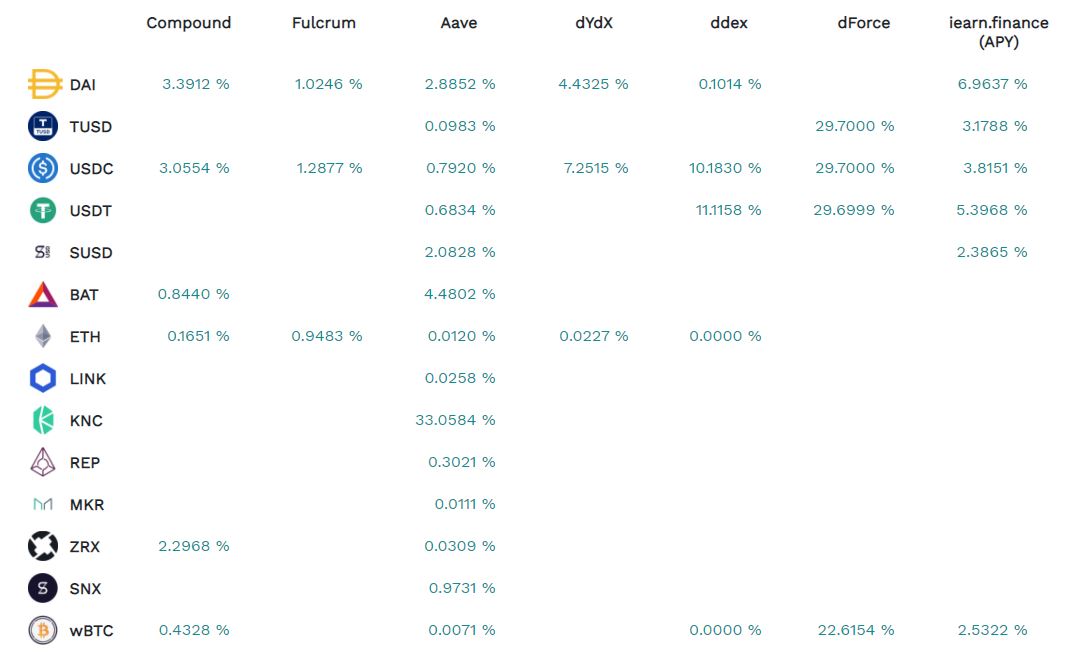Click the wBTC bitcoin icon
This screenshot has width=1082, height=668.
pyautogui.click(x=43, y=630)
